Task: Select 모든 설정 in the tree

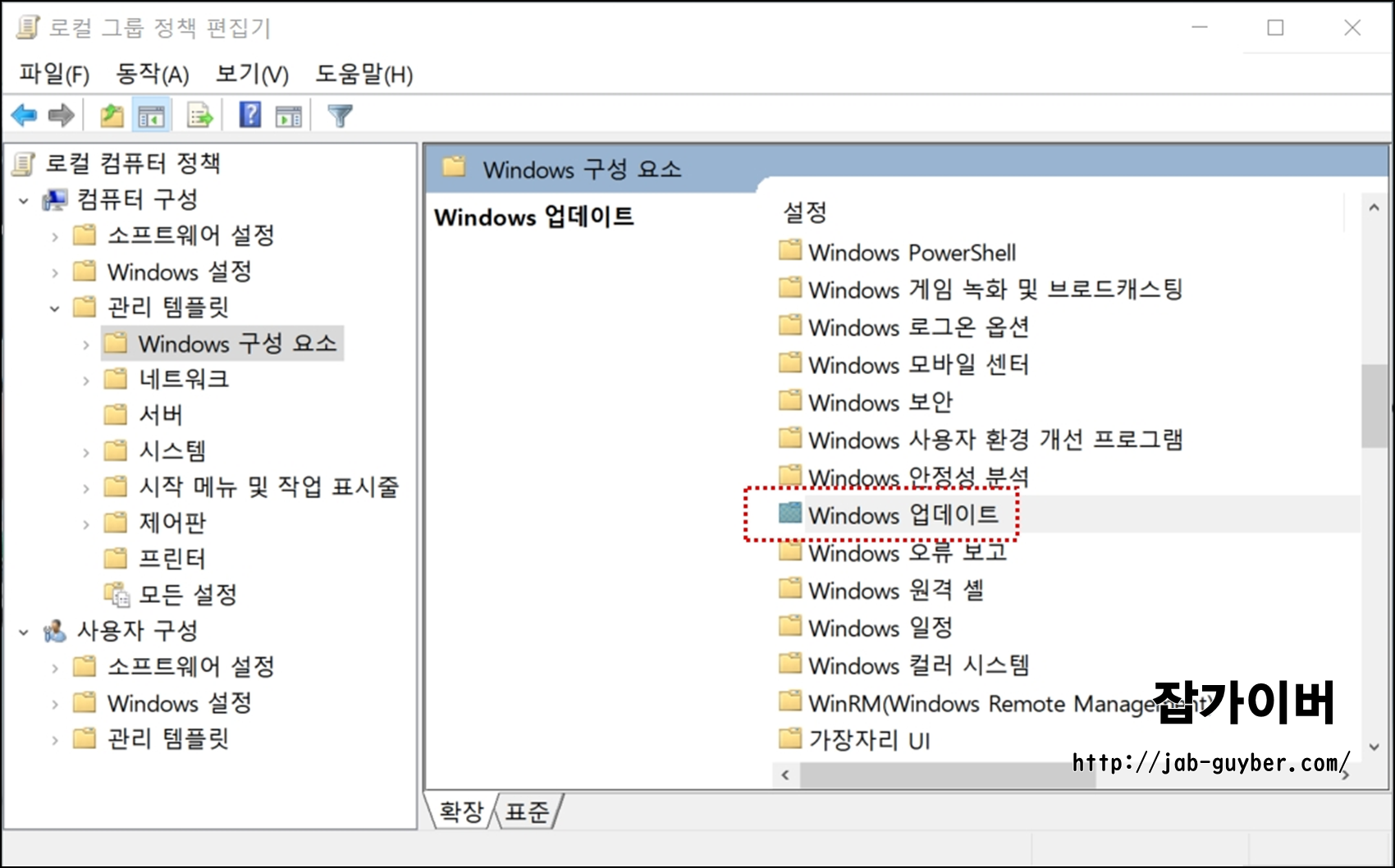Action: click(x=188, y=594)
